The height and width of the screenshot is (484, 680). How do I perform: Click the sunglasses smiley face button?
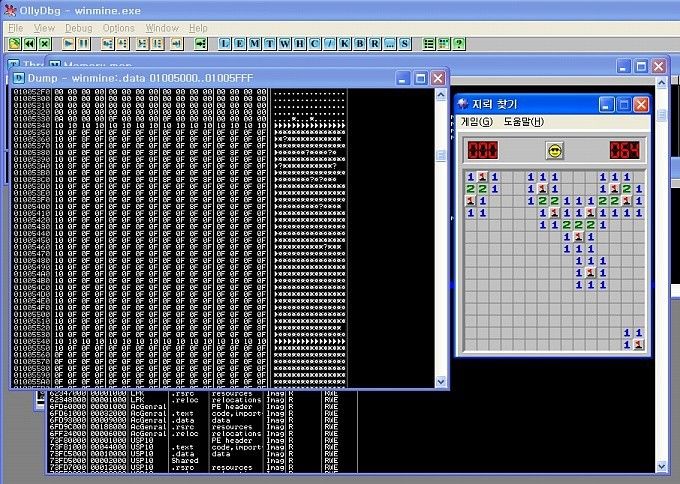pos(555,150)
